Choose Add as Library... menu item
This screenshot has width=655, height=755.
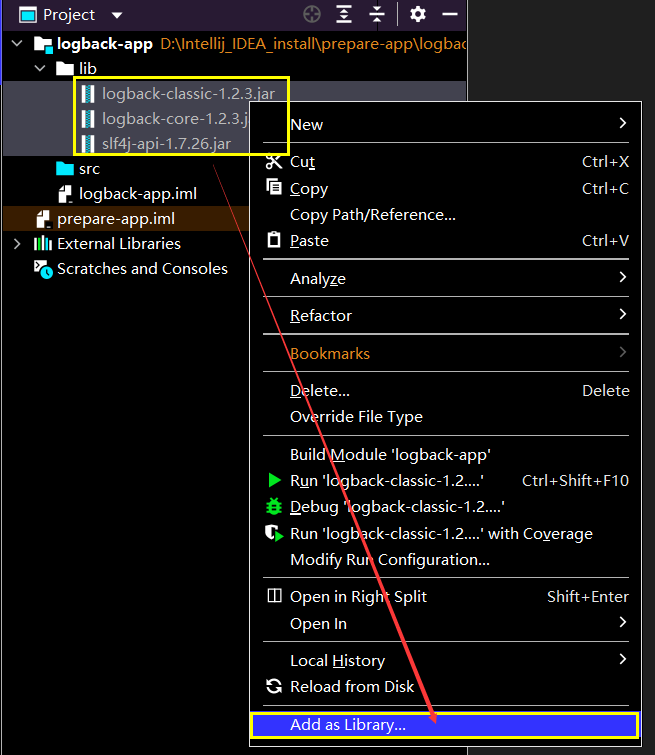(x=445, y=725)
